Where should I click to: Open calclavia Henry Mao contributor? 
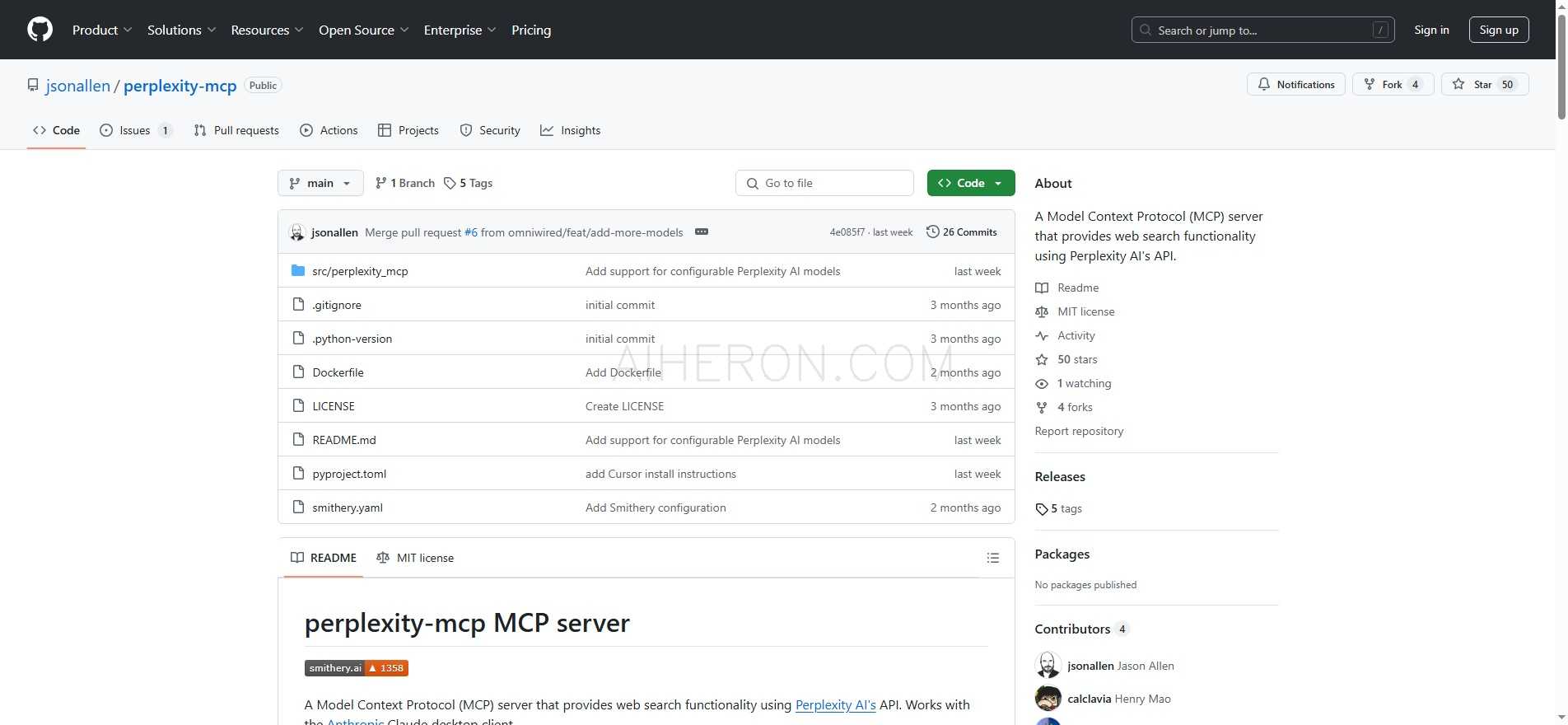pos(1103,699)
